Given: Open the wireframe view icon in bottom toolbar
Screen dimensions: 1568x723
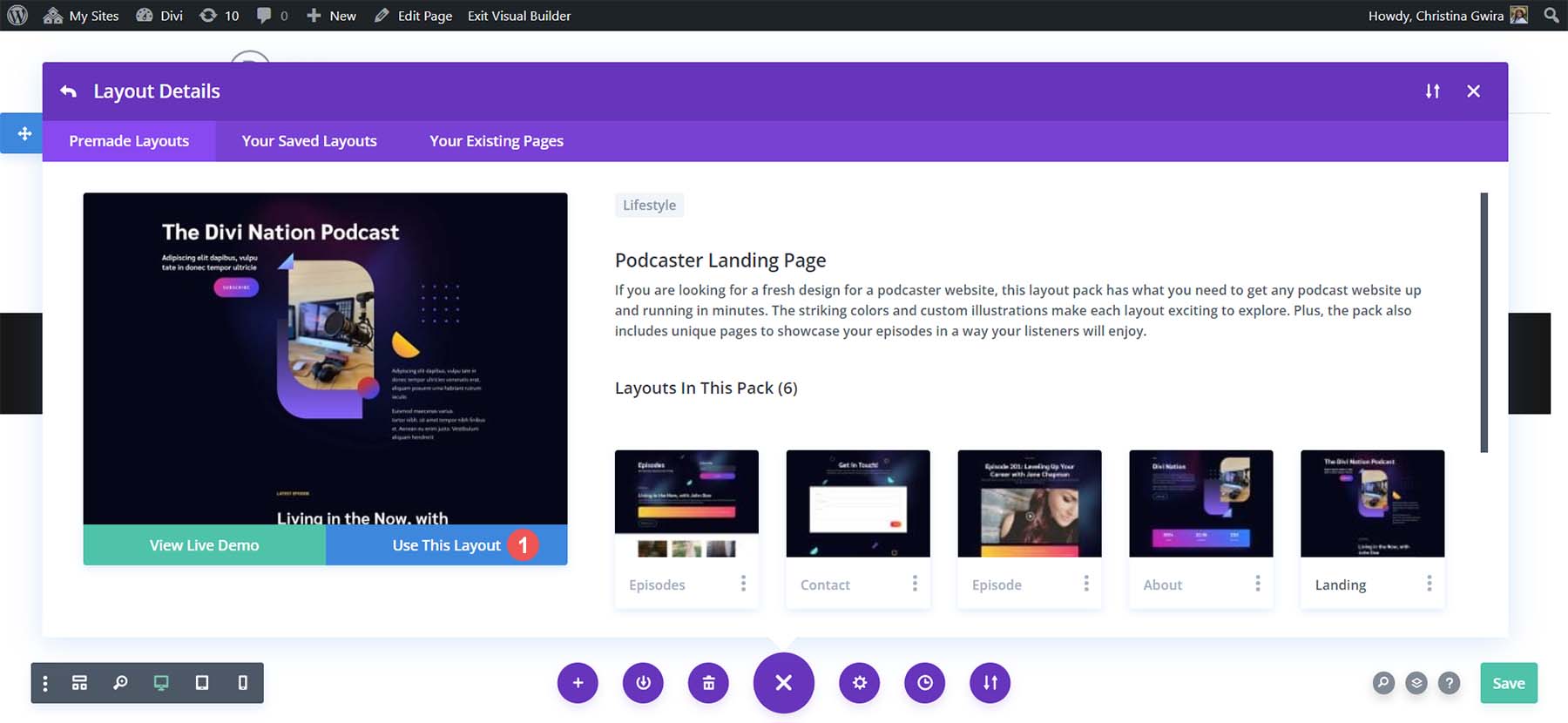Looking at the screenshot, I should 79,683.
